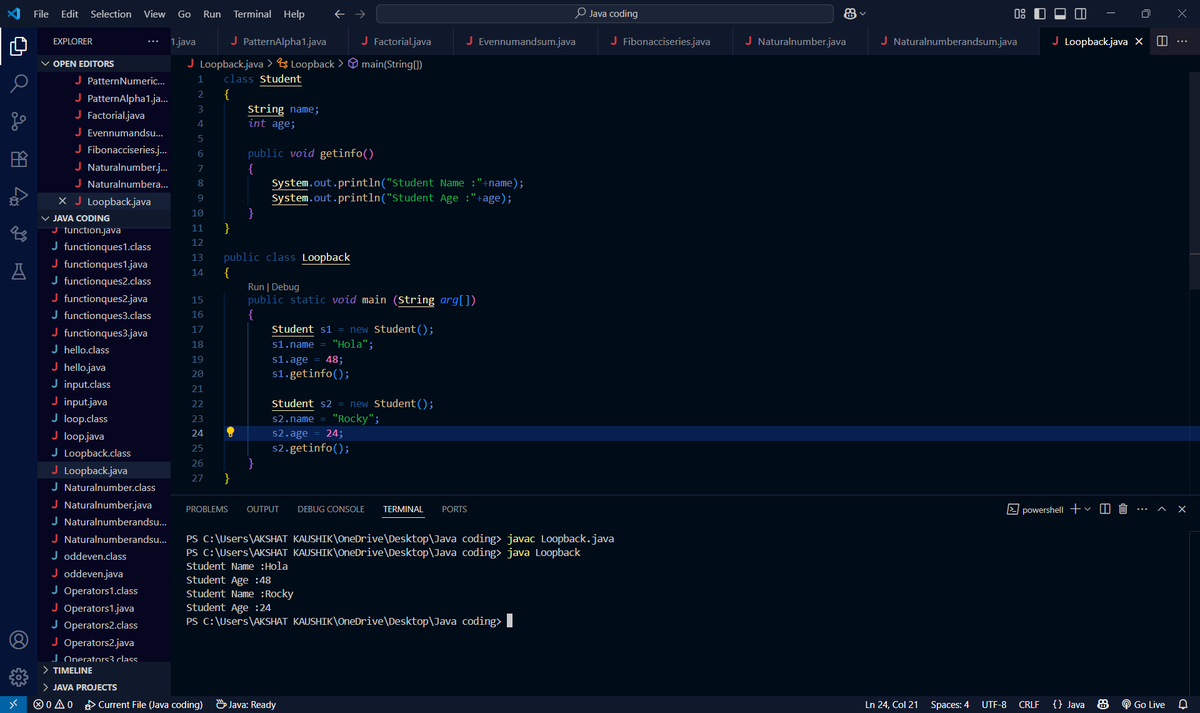Viewport: 1200px width, 713px height.
Task: Click Ln 24, Col 21 in status bar
Action: click(891, 705)
